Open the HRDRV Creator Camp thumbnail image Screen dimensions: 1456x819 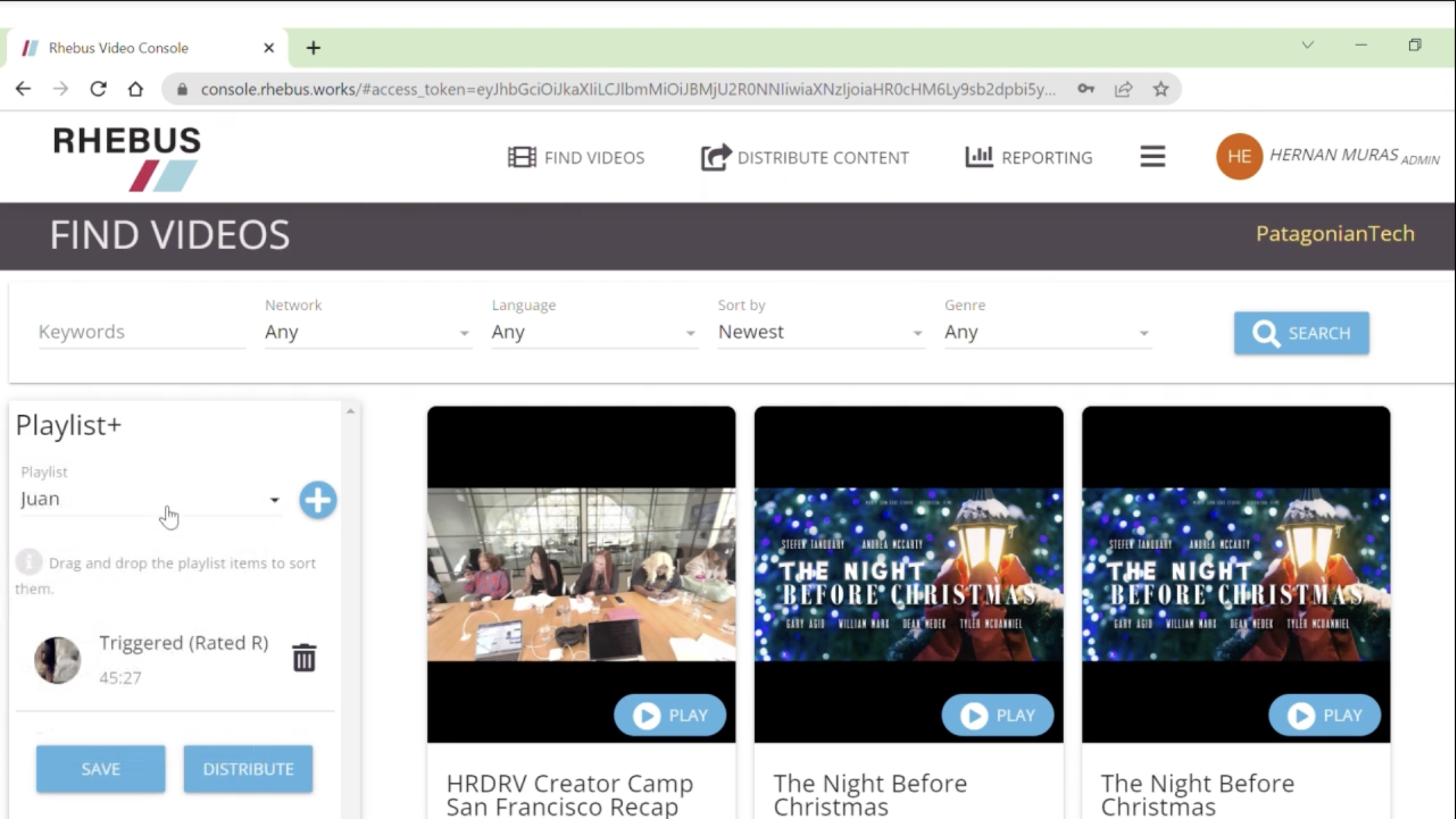(x=581, y=574)
